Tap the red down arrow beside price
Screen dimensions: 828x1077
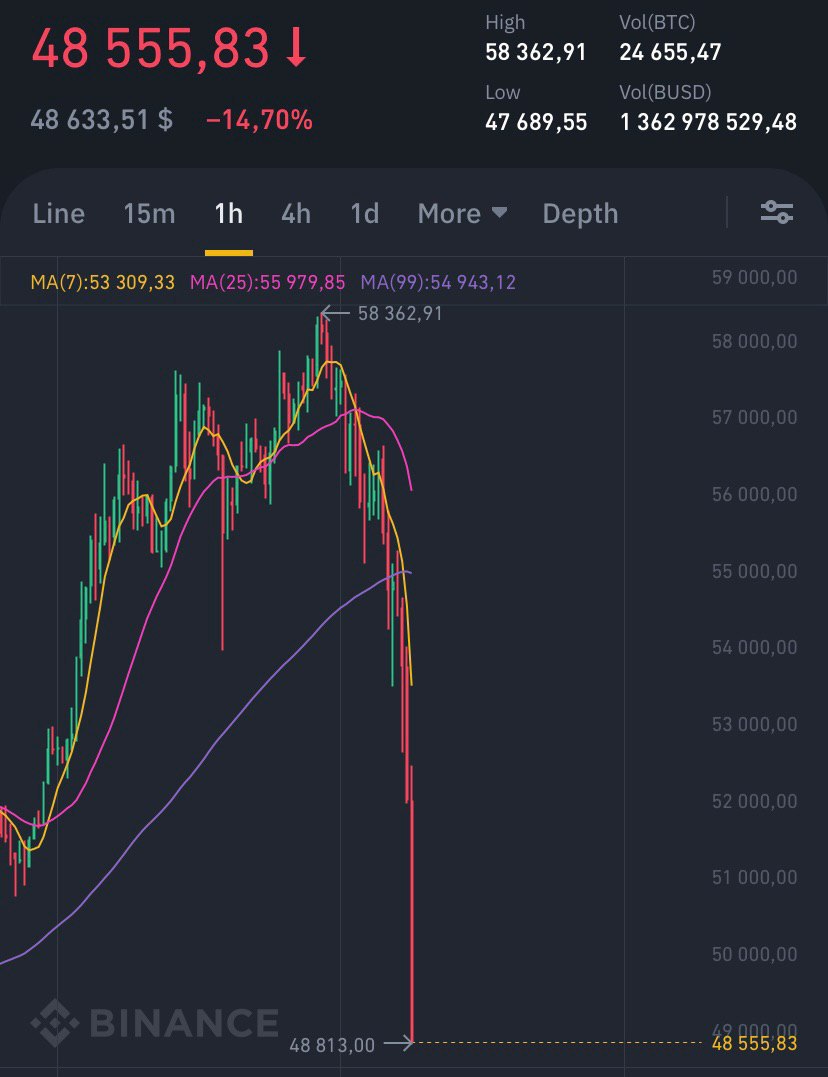(296, 48)
